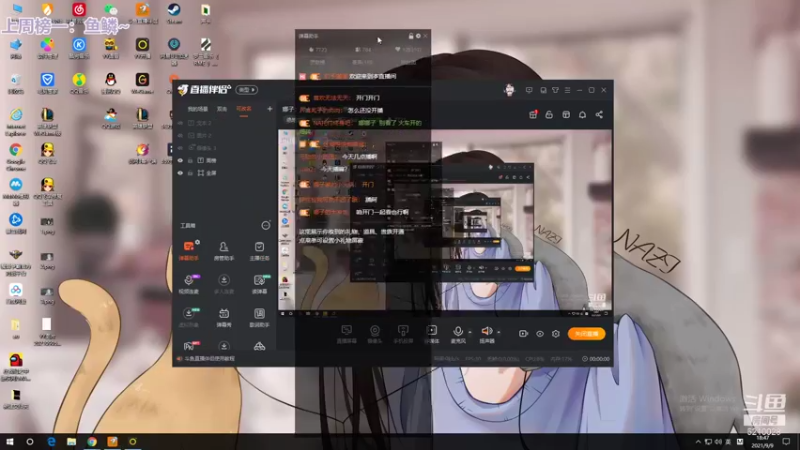Screen dimensions: 800x450
Task: Select middle tab in 弹幕助手 window
Action: click(362, 62)
